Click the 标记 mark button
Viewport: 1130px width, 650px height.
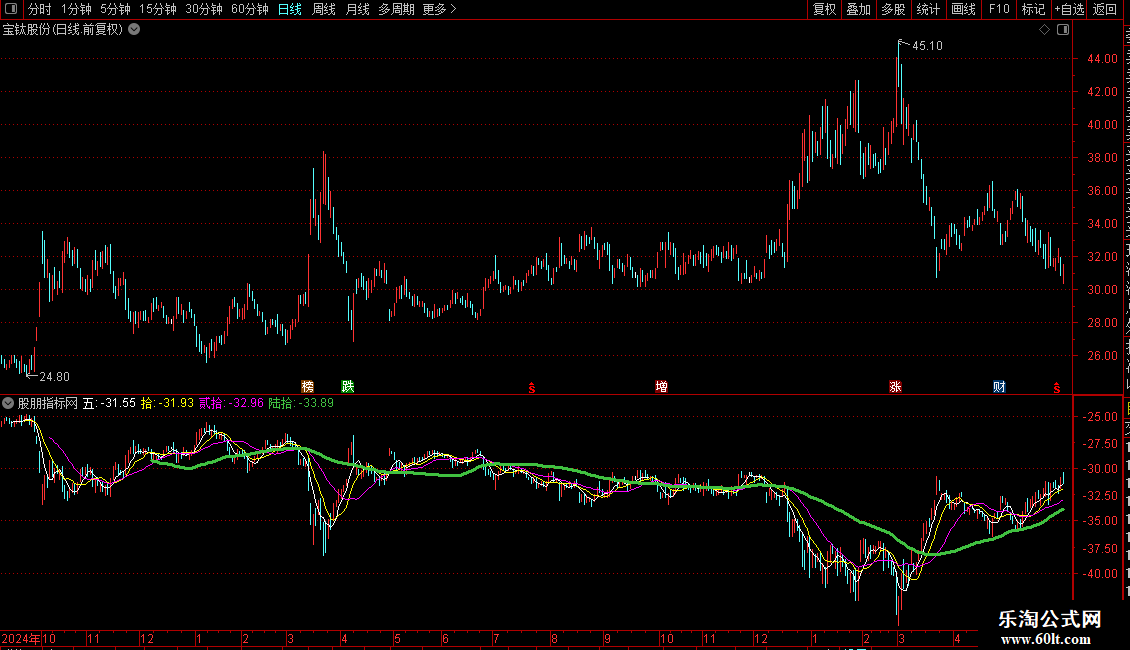click(x=1033, y=9)
